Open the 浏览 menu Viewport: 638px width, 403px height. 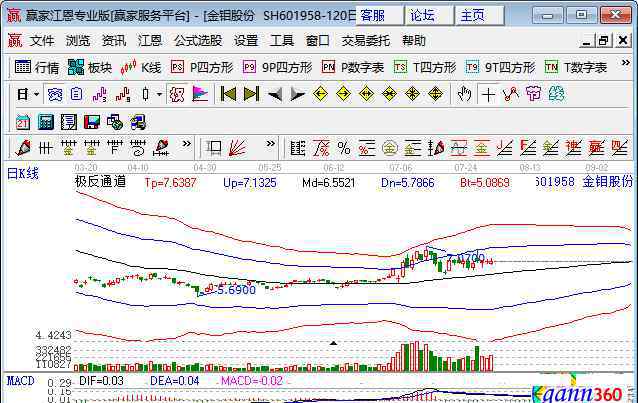click(x=78, y=41)
